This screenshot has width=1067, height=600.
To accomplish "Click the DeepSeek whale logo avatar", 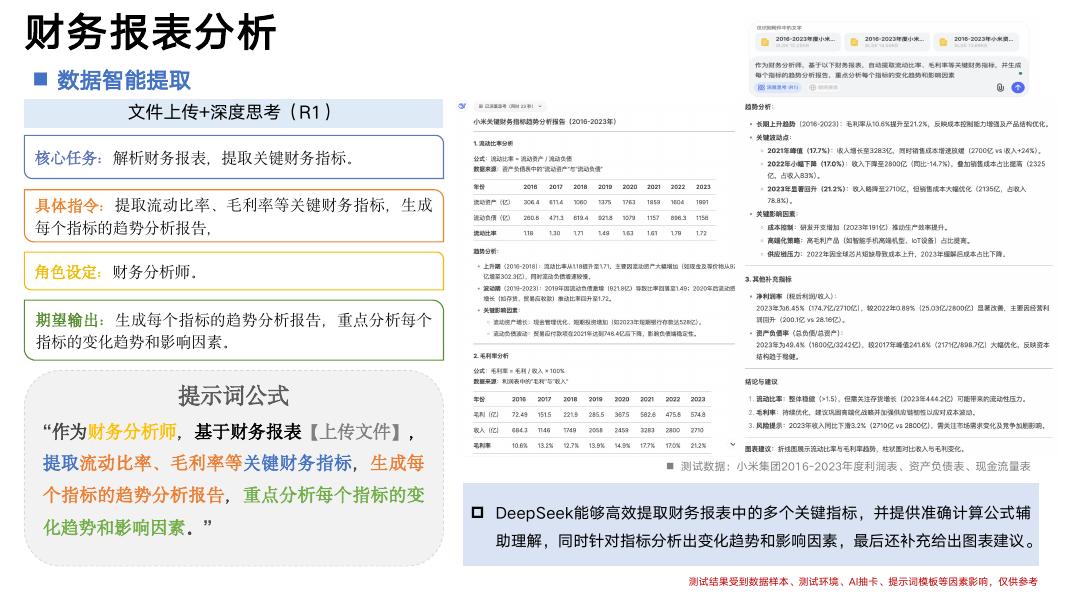I will coord(462,106).
